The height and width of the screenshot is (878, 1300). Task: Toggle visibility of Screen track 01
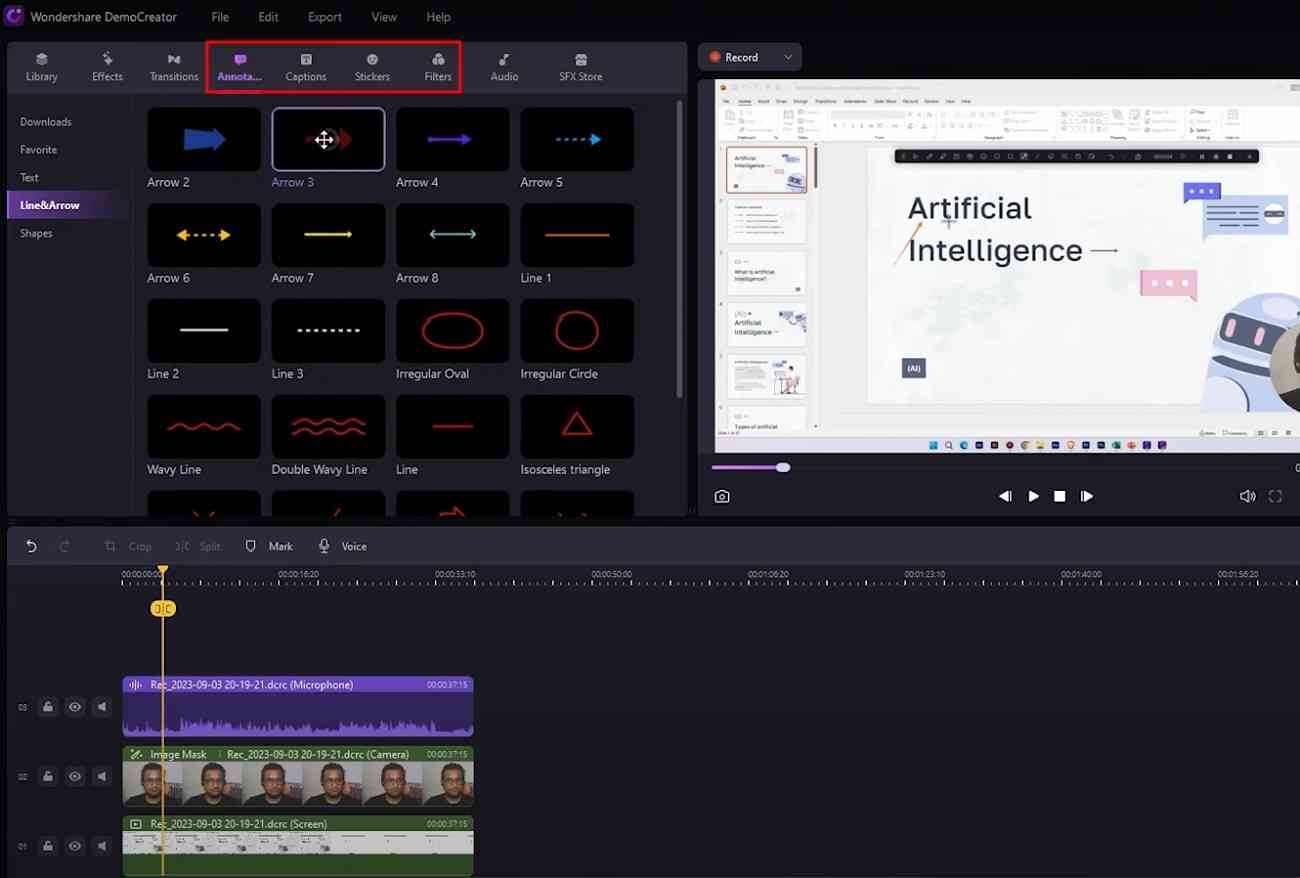coord(74,846)
